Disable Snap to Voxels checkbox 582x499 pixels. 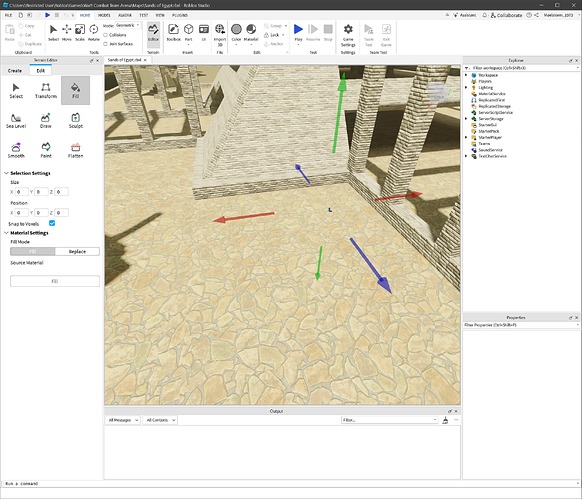[52, 223]
